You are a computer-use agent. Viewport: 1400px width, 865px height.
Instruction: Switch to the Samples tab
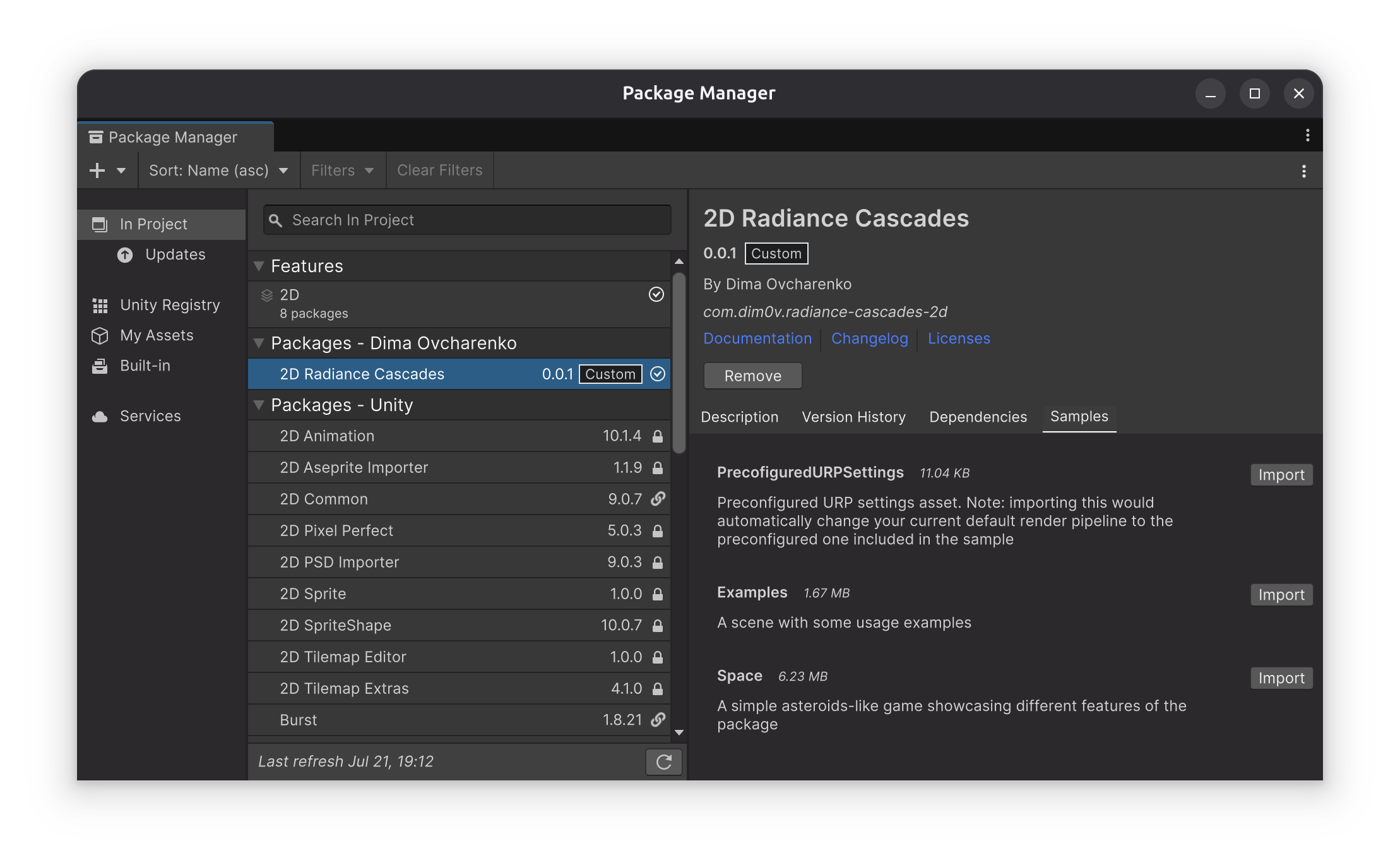tap(1079, 417)
